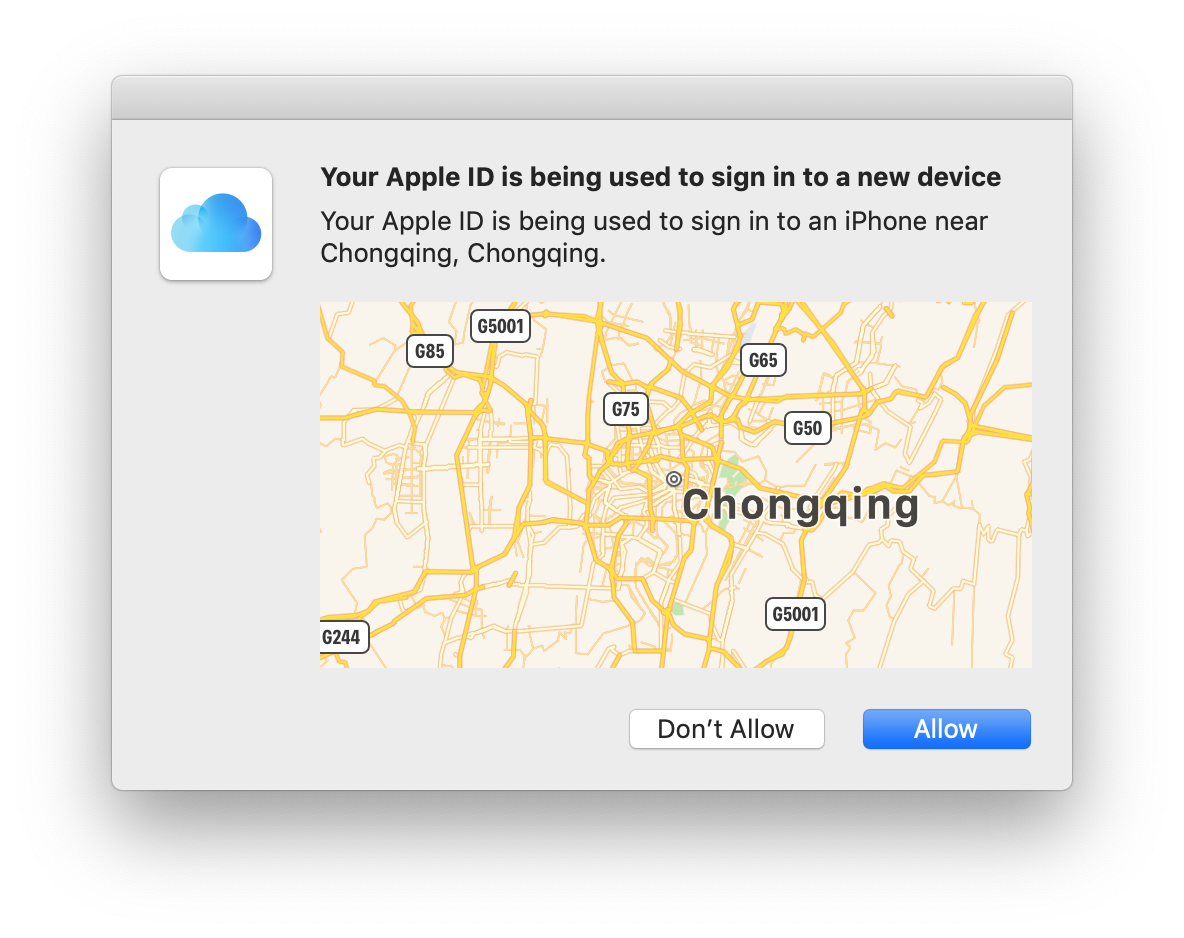This screenshot has height=938, width=1184.
Task: Click the G75 highway shield
Action: tap(625, 409)
